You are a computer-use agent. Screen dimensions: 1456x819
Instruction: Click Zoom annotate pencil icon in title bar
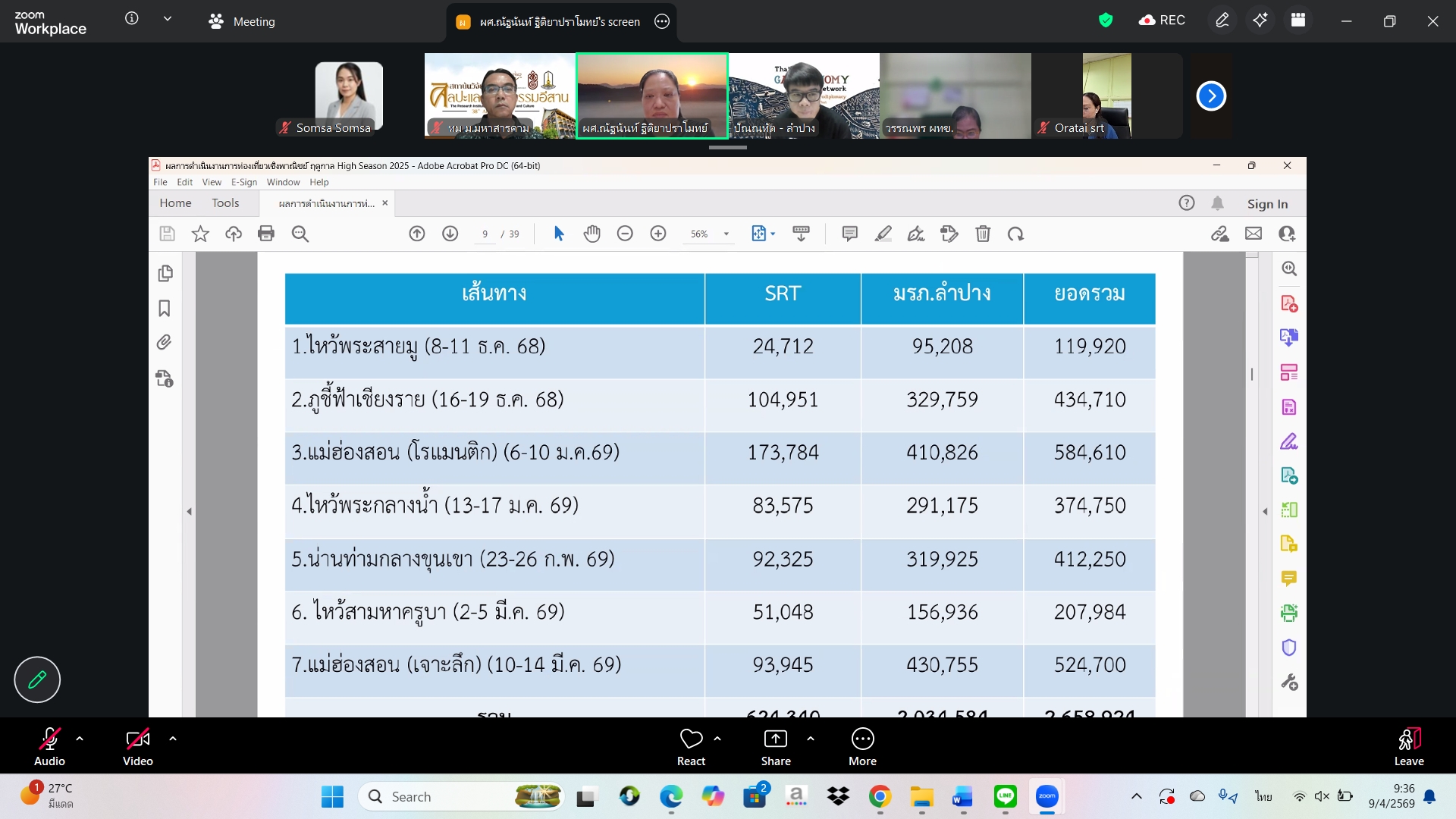(1222, 20)
